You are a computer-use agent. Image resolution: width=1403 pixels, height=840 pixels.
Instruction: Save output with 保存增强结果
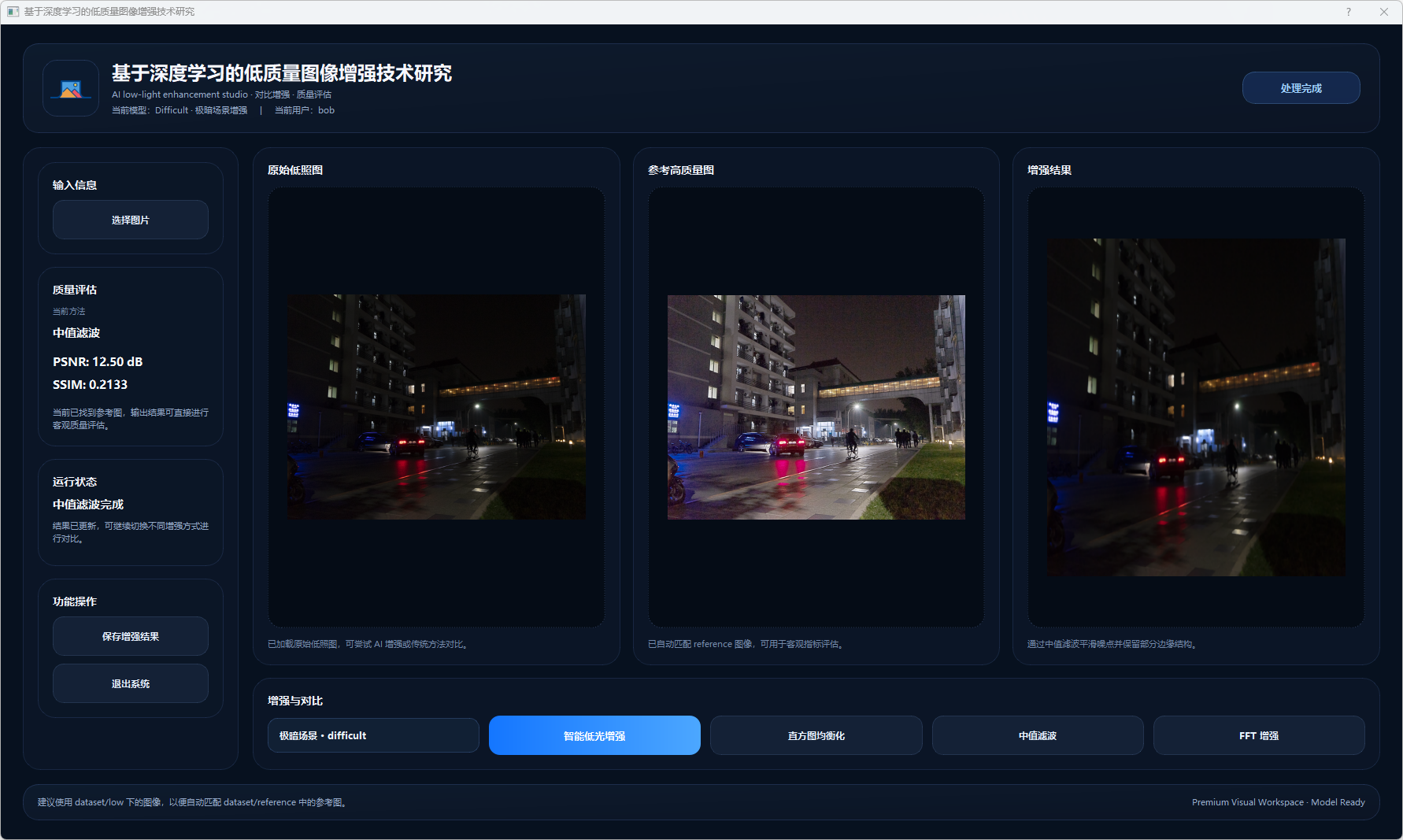pos(131,636)
